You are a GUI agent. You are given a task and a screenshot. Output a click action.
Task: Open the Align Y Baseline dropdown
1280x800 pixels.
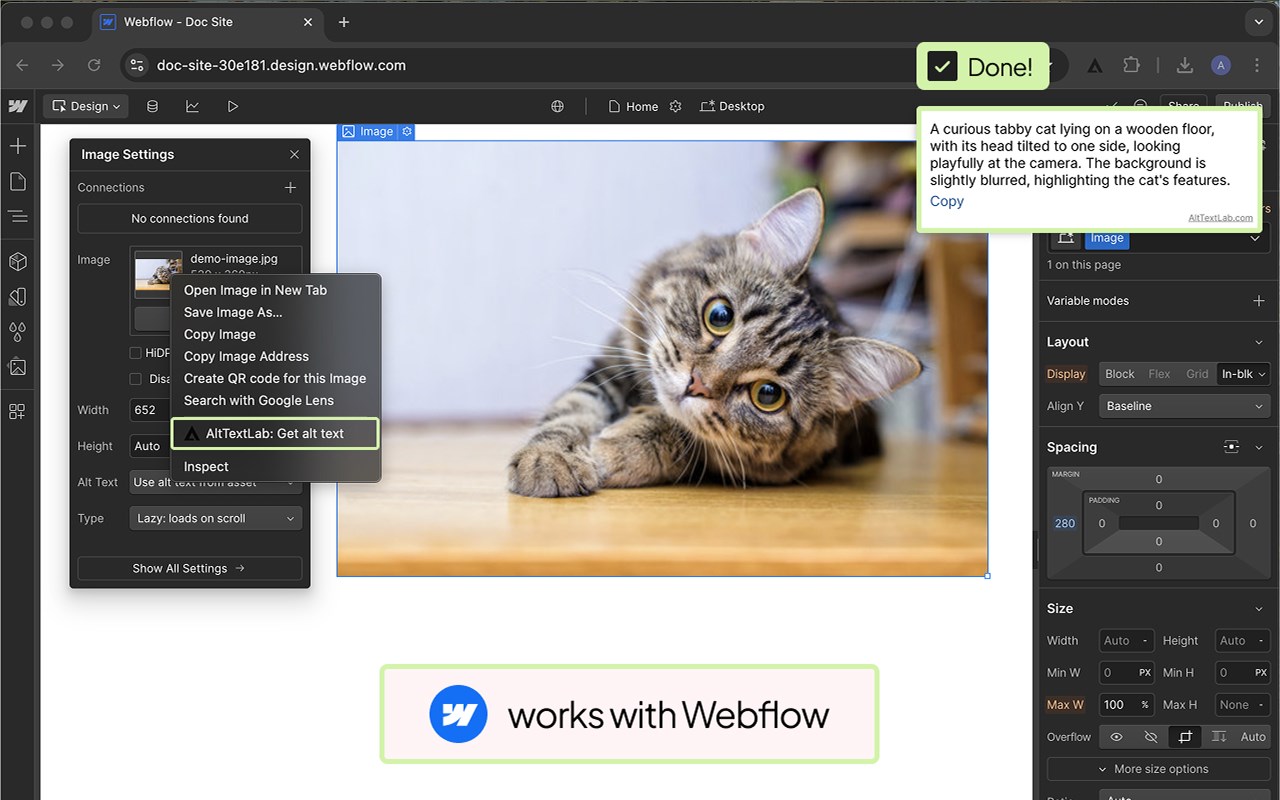coord(1184,406)
